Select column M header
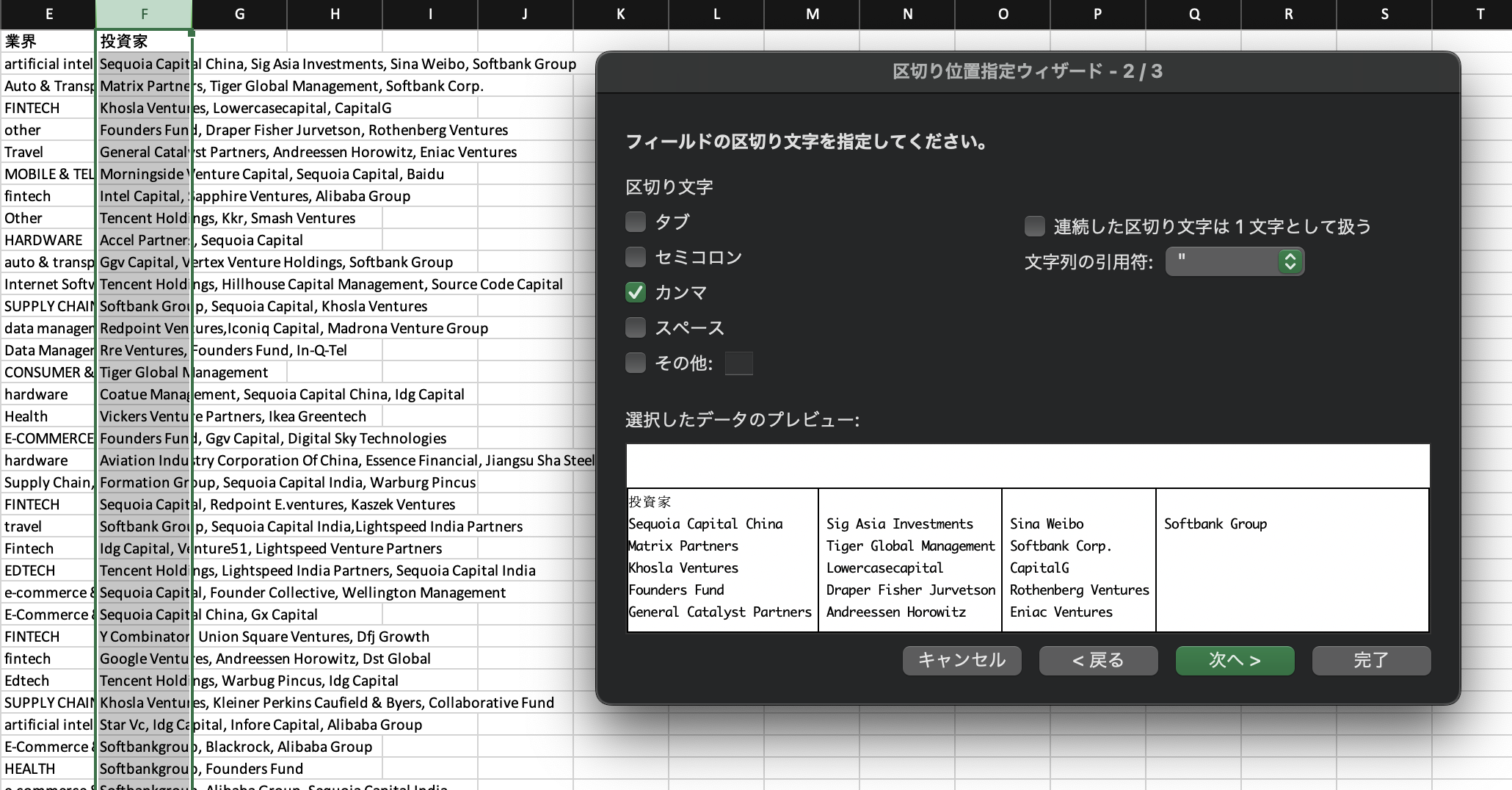 click(812, 14)
